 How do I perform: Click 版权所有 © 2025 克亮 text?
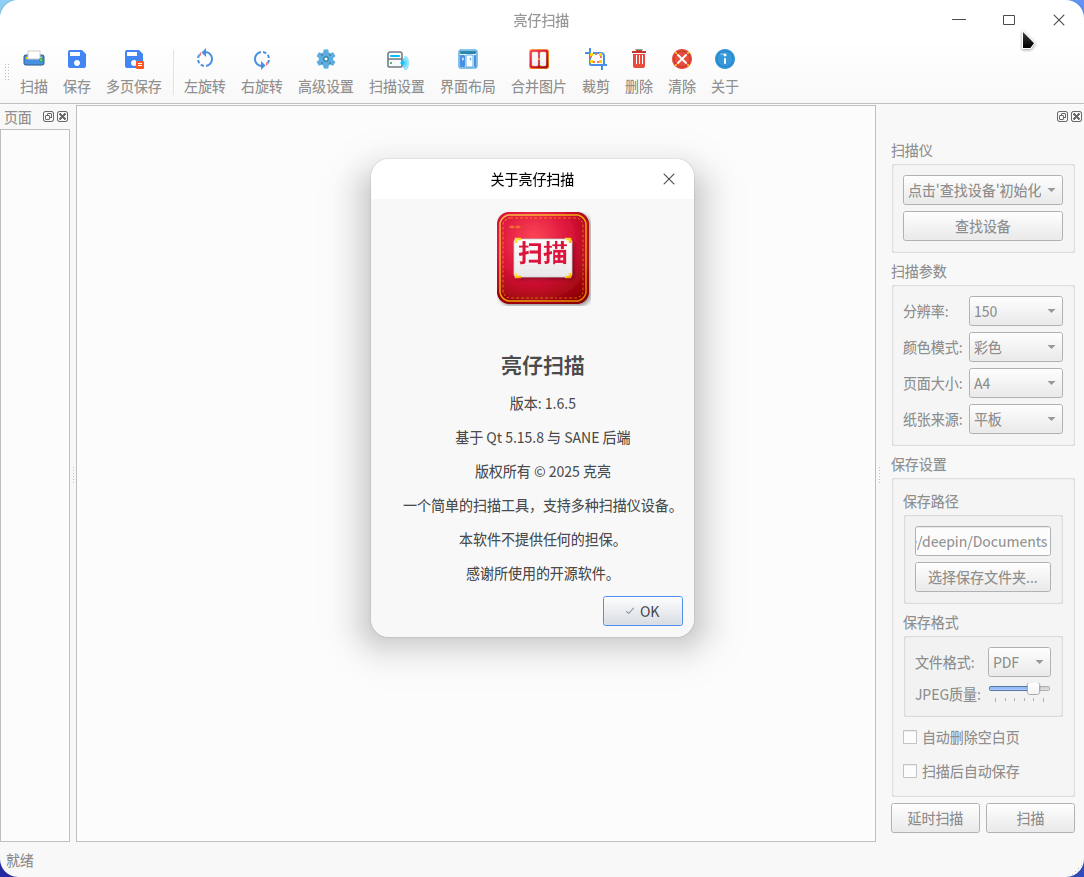543,472
